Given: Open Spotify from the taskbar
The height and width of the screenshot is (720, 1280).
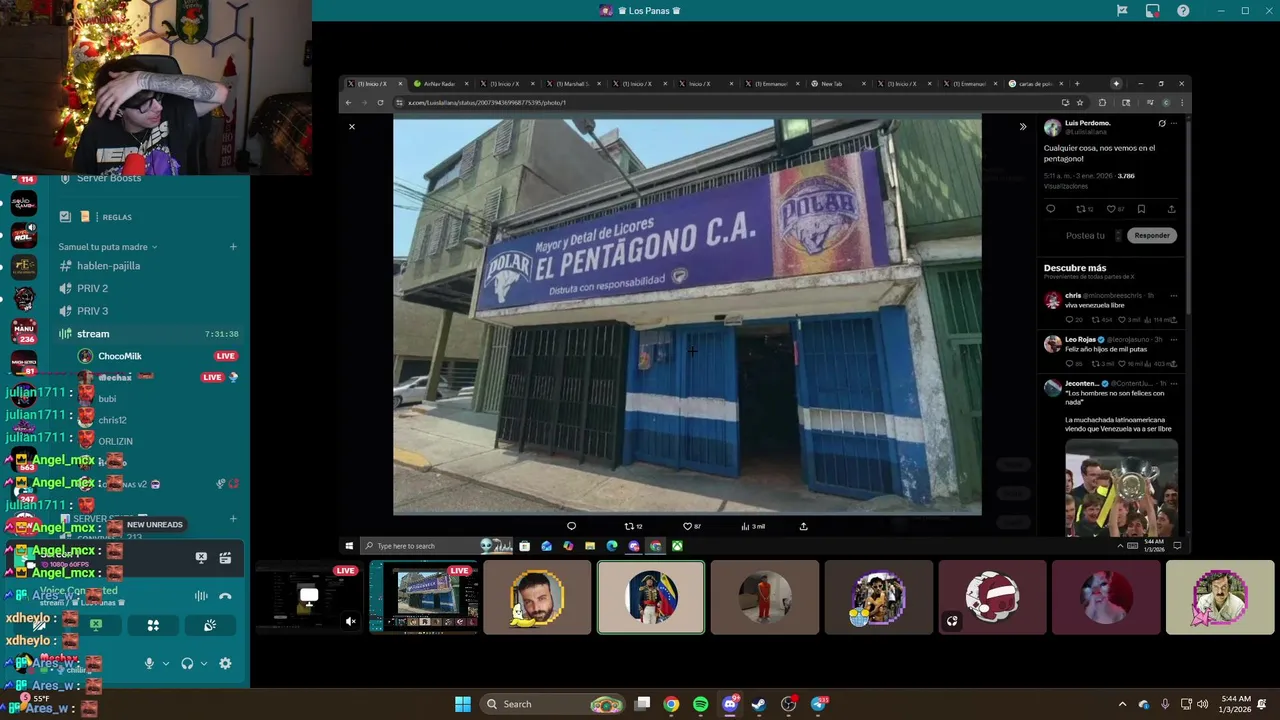Looking at the screenshot, I should click(700, 704).
